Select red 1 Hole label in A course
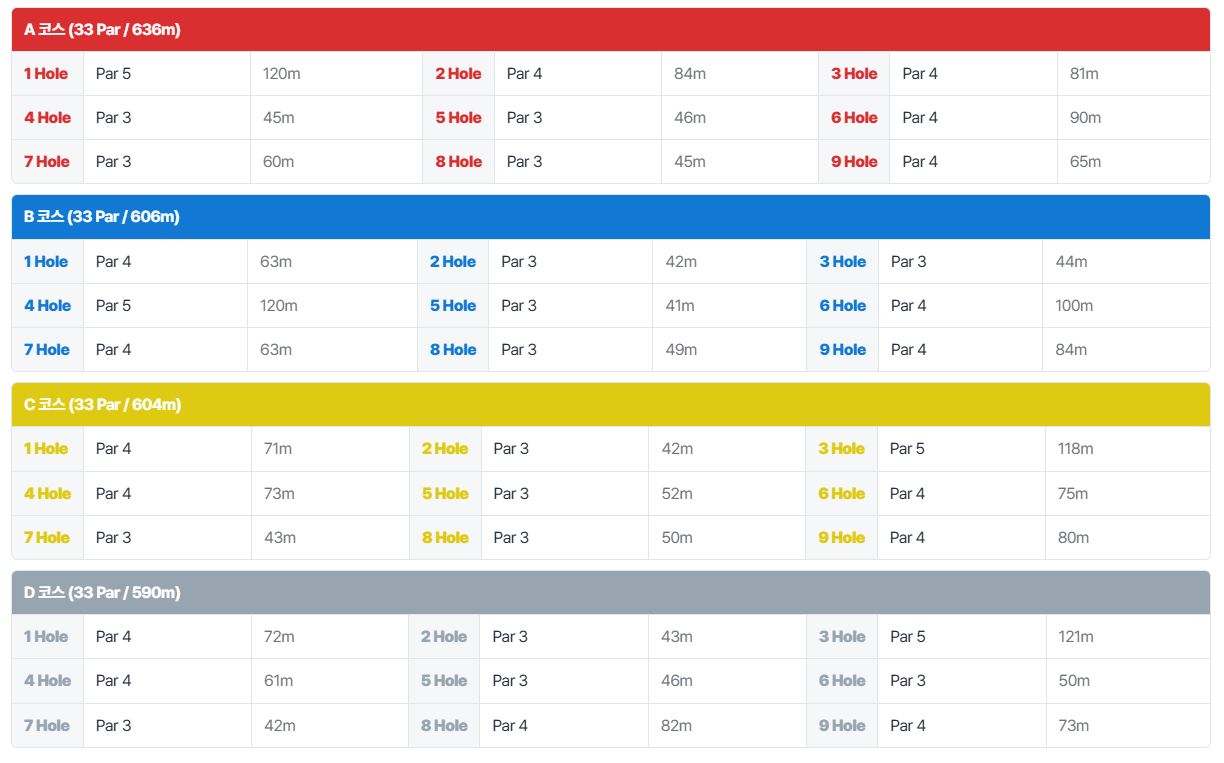 46,73
